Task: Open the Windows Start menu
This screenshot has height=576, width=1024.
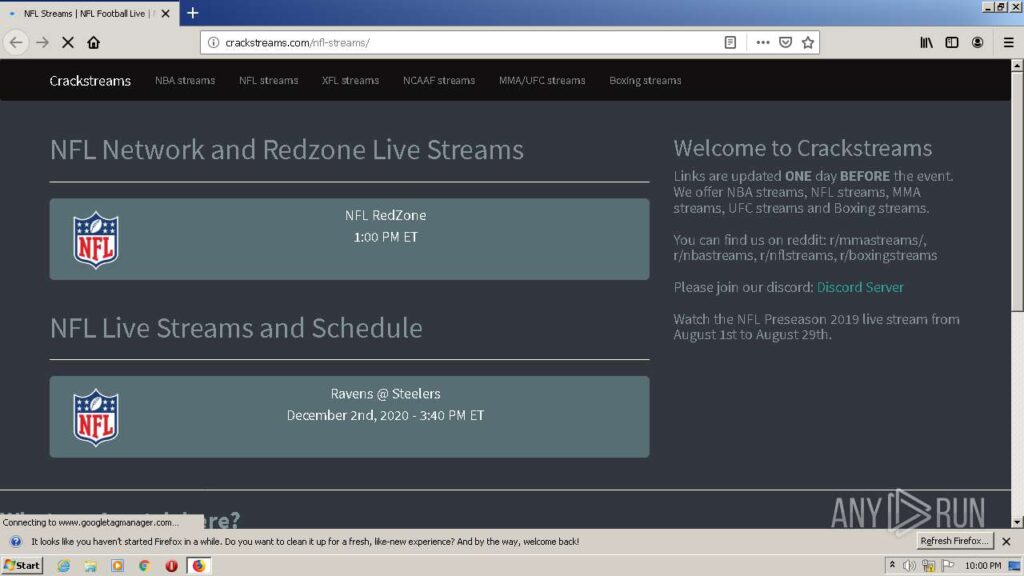Action: (22, 566)
